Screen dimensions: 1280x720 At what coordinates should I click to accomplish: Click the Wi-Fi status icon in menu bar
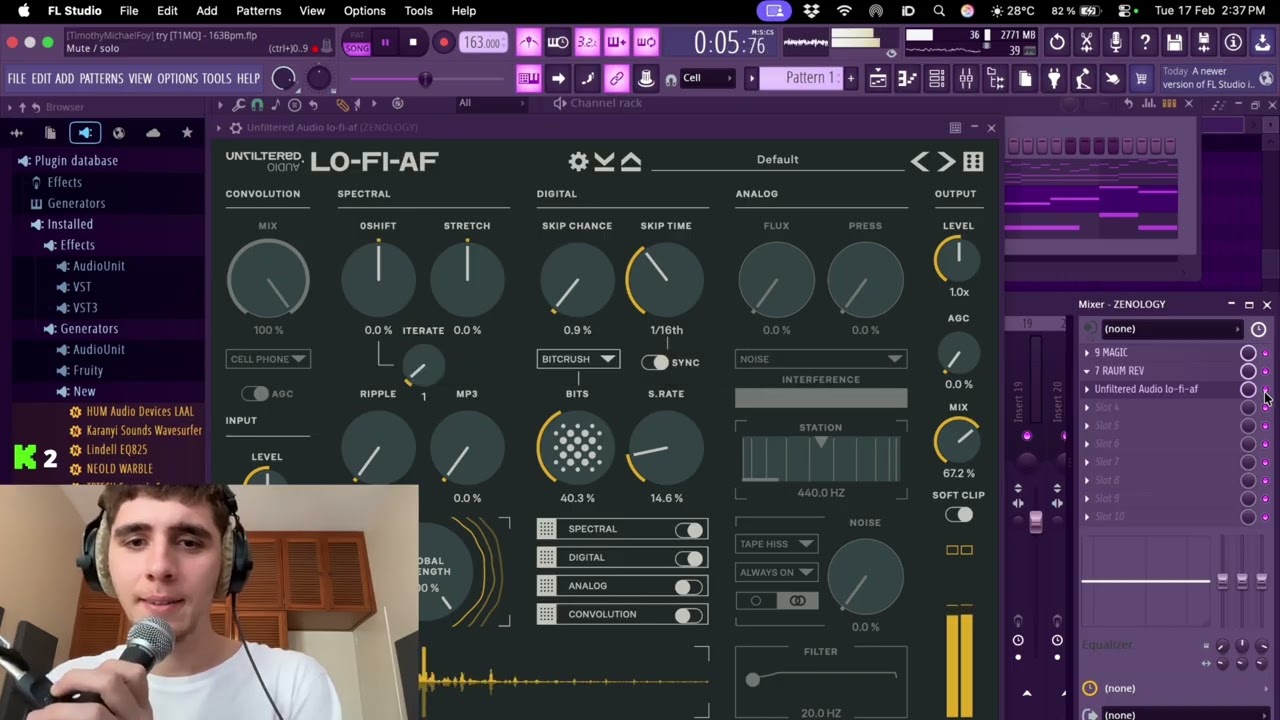(x=845, y=11)
